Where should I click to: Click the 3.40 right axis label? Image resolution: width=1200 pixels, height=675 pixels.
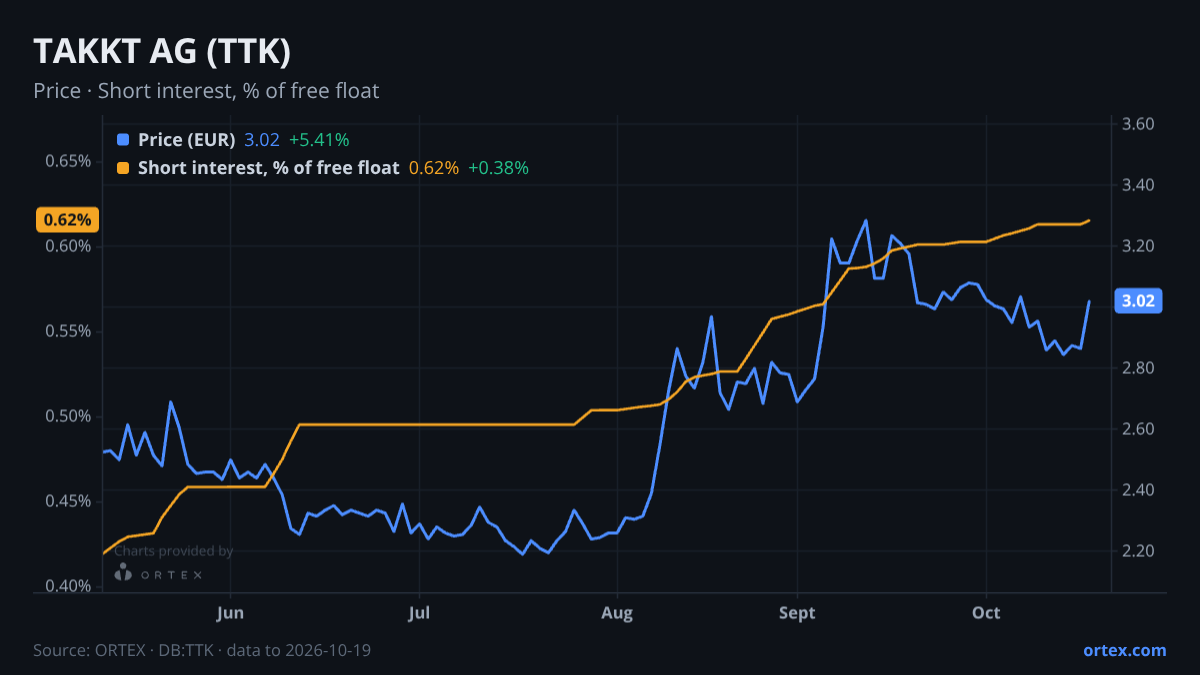pyautogui.click(x=1139, y=185)
